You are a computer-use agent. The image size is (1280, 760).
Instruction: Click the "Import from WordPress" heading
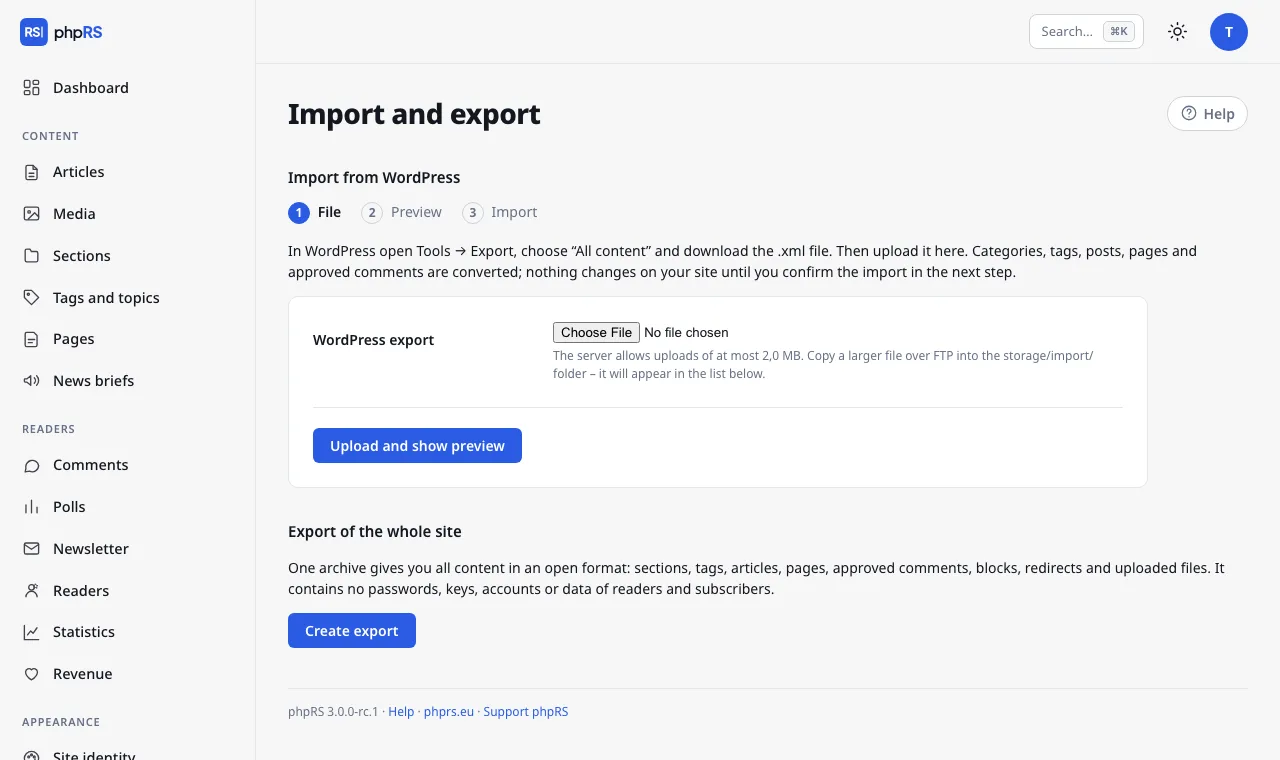click(x=374, y=178)
